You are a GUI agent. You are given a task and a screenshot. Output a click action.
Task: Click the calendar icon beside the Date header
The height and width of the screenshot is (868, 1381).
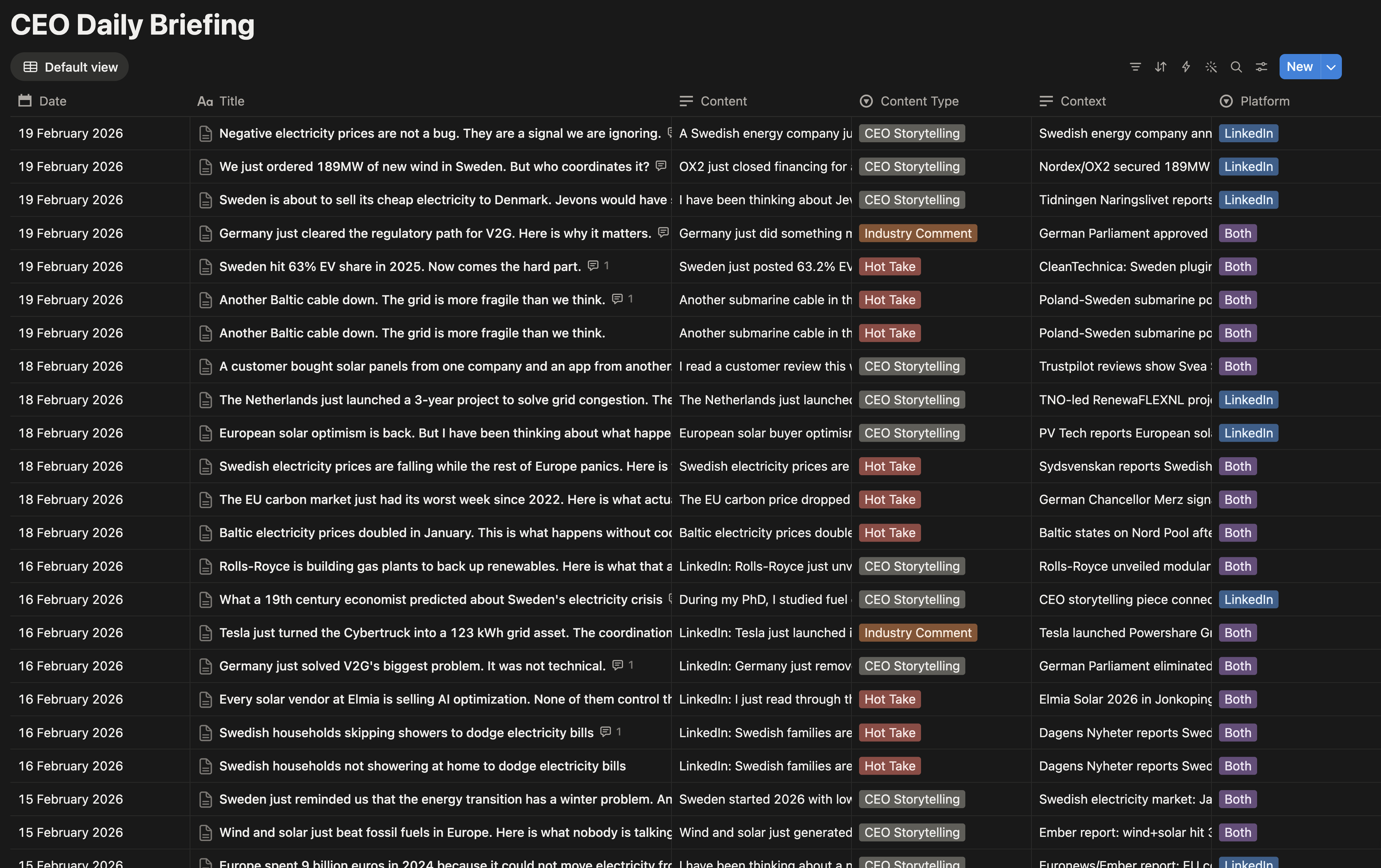tap(24, 101)
